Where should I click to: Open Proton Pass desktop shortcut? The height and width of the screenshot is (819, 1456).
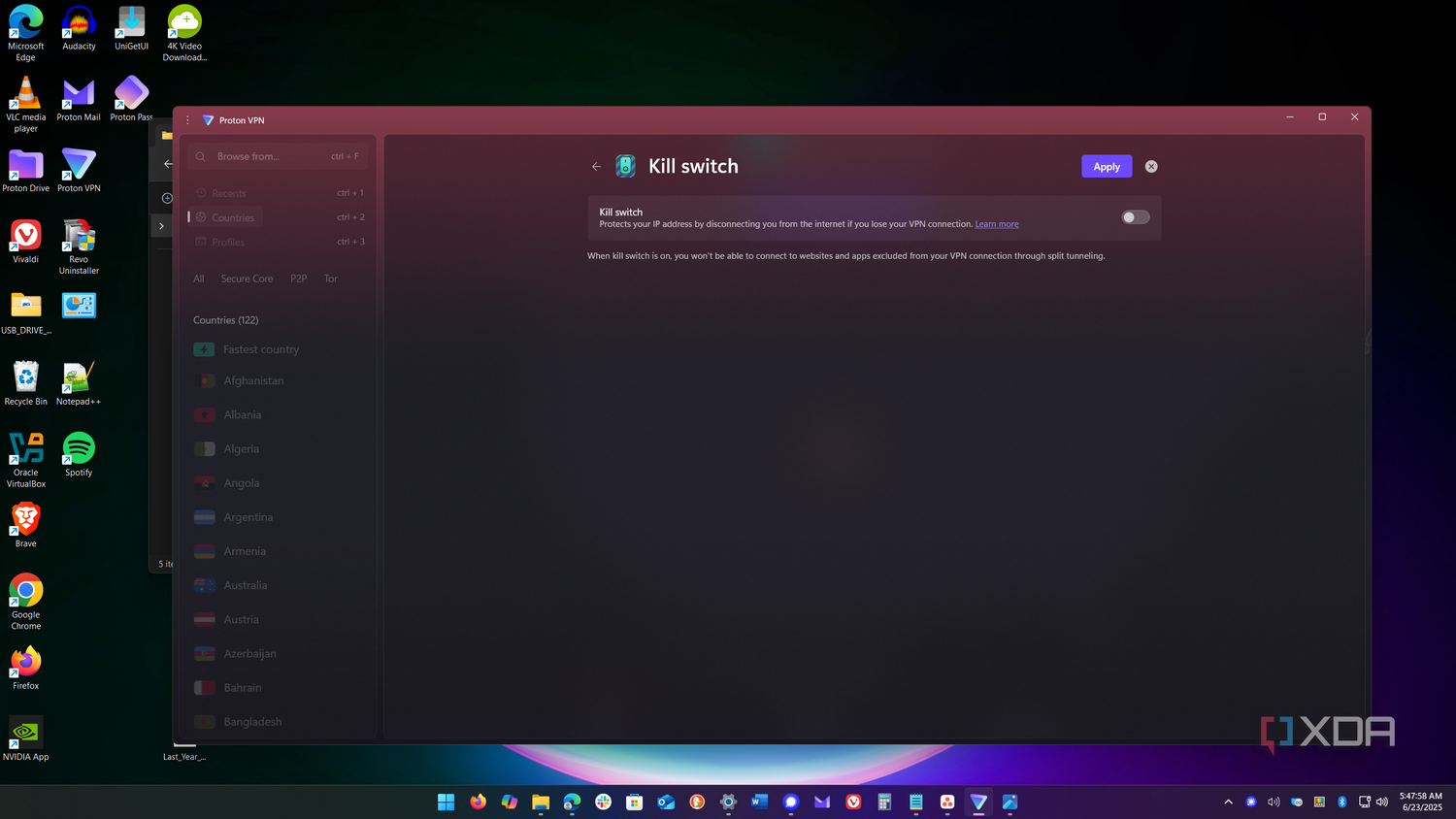coord(131,99)
